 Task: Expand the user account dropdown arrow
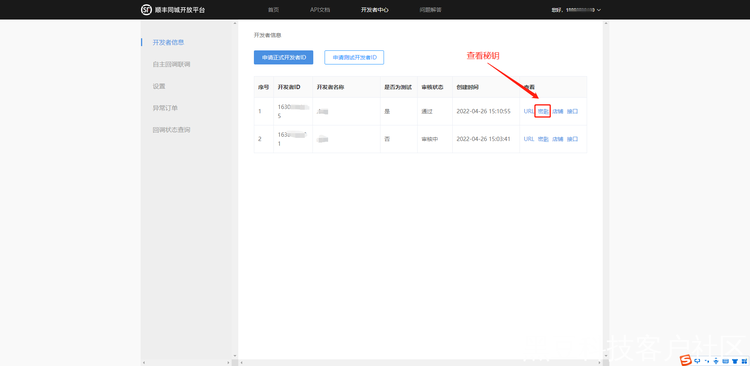(x=599, y=10)
